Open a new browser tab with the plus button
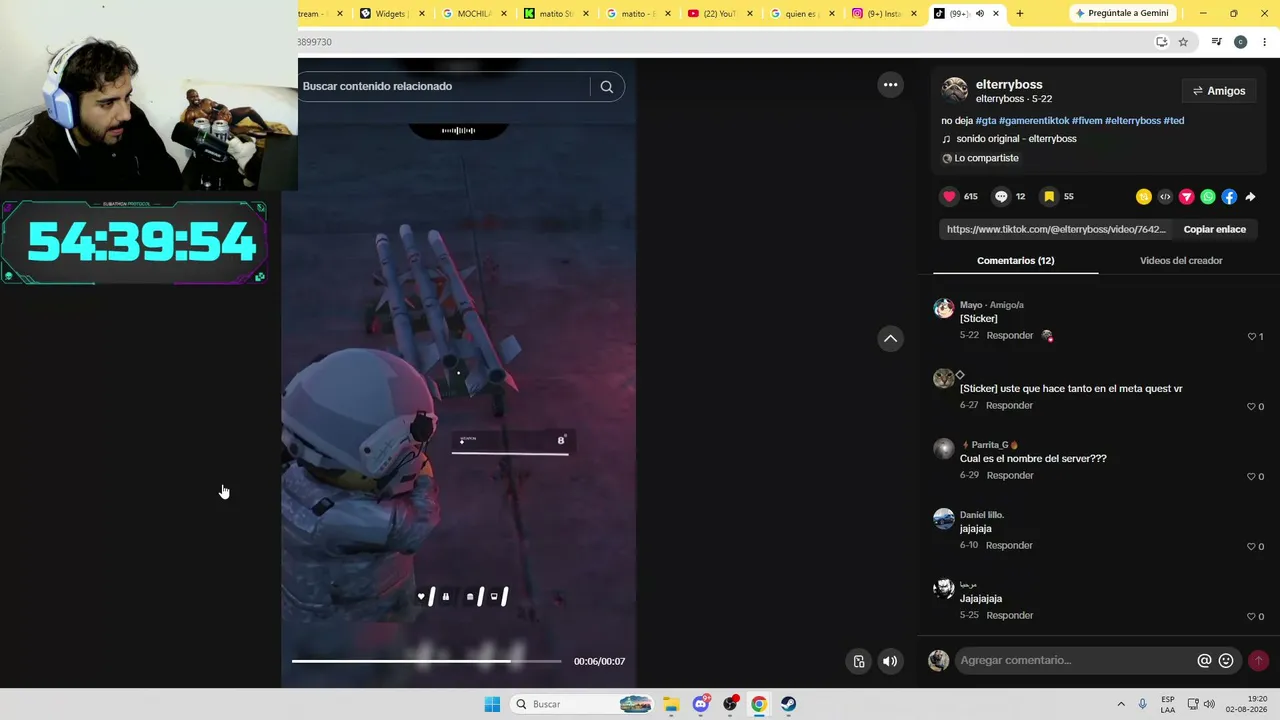Image resolution: width=1280 pixels, height=720 pixels. coord(1020,14)
